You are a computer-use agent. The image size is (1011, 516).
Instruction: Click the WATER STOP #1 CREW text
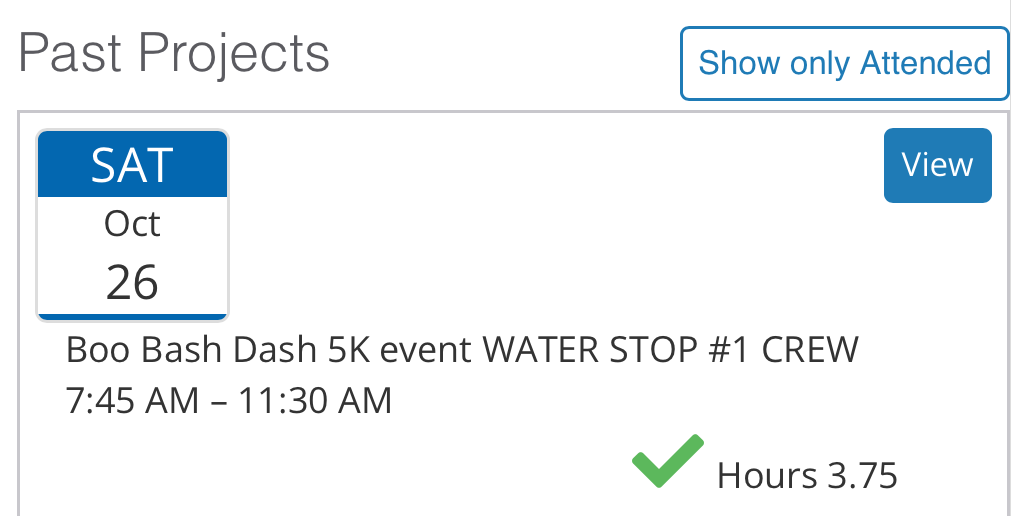coord(670,350)
